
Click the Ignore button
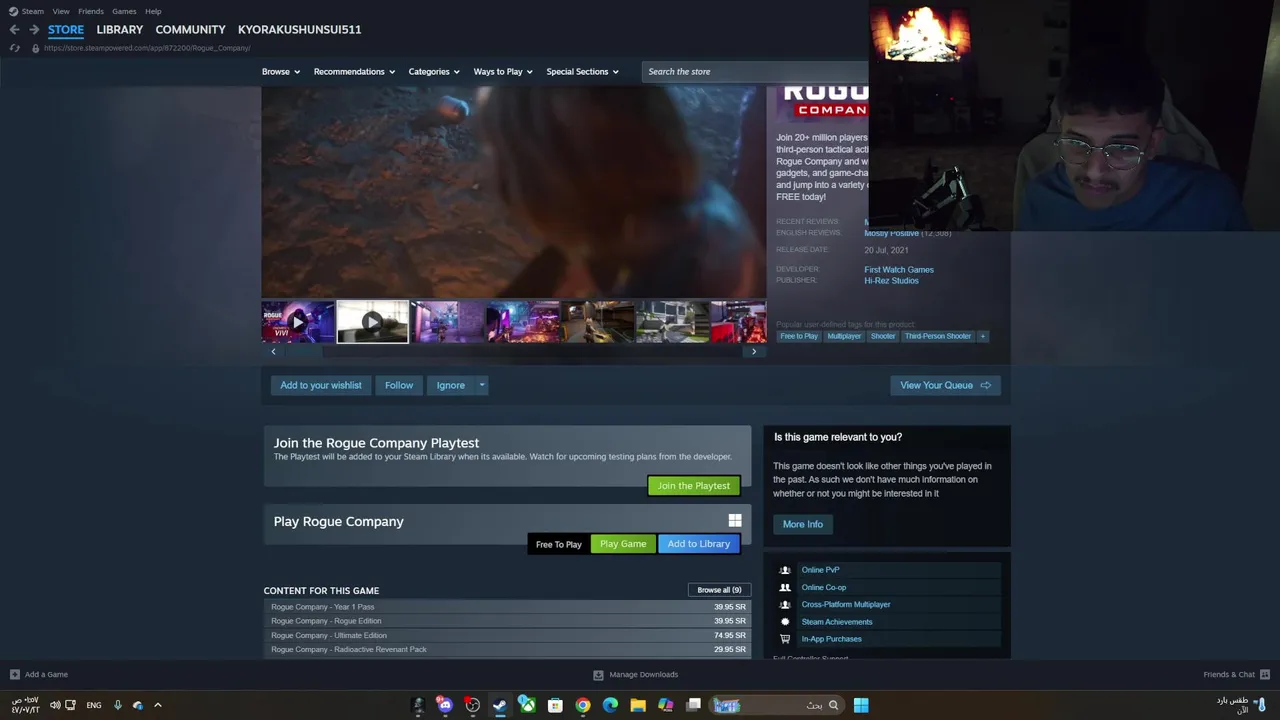pyautogui.click(x=450, y=385)
